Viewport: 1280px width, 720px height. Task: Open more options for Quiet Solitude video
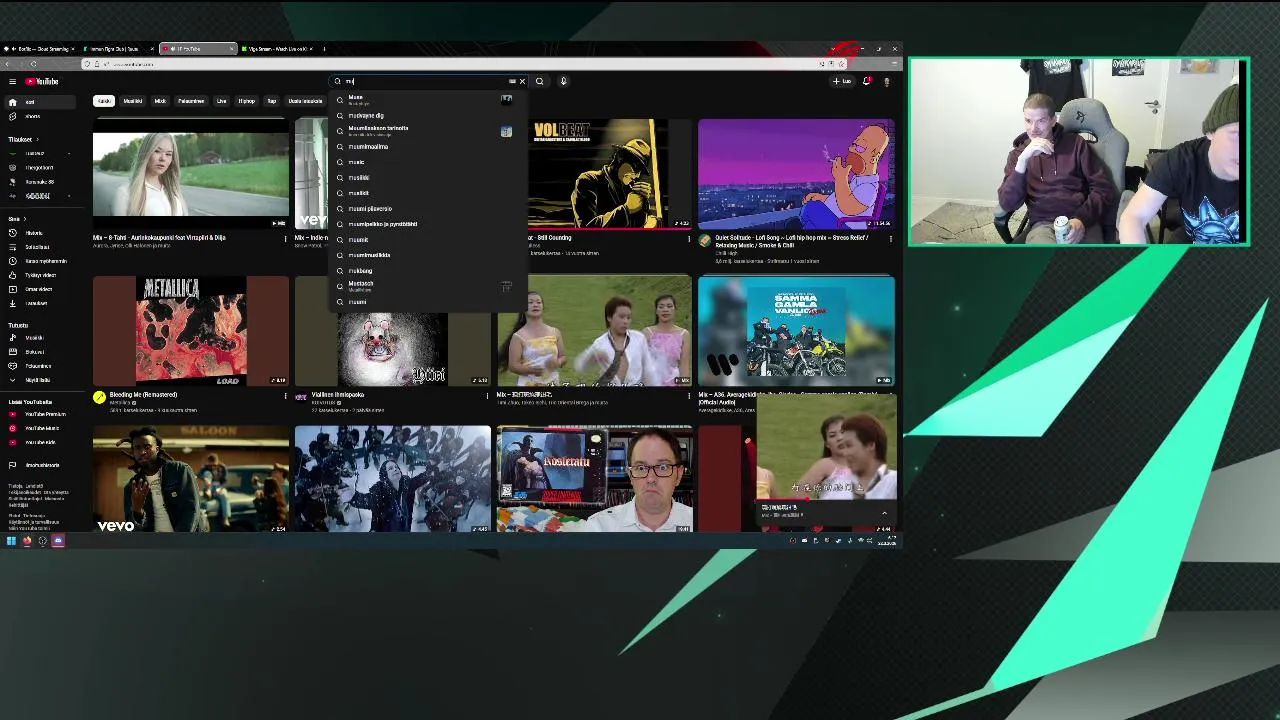(890, 239)
